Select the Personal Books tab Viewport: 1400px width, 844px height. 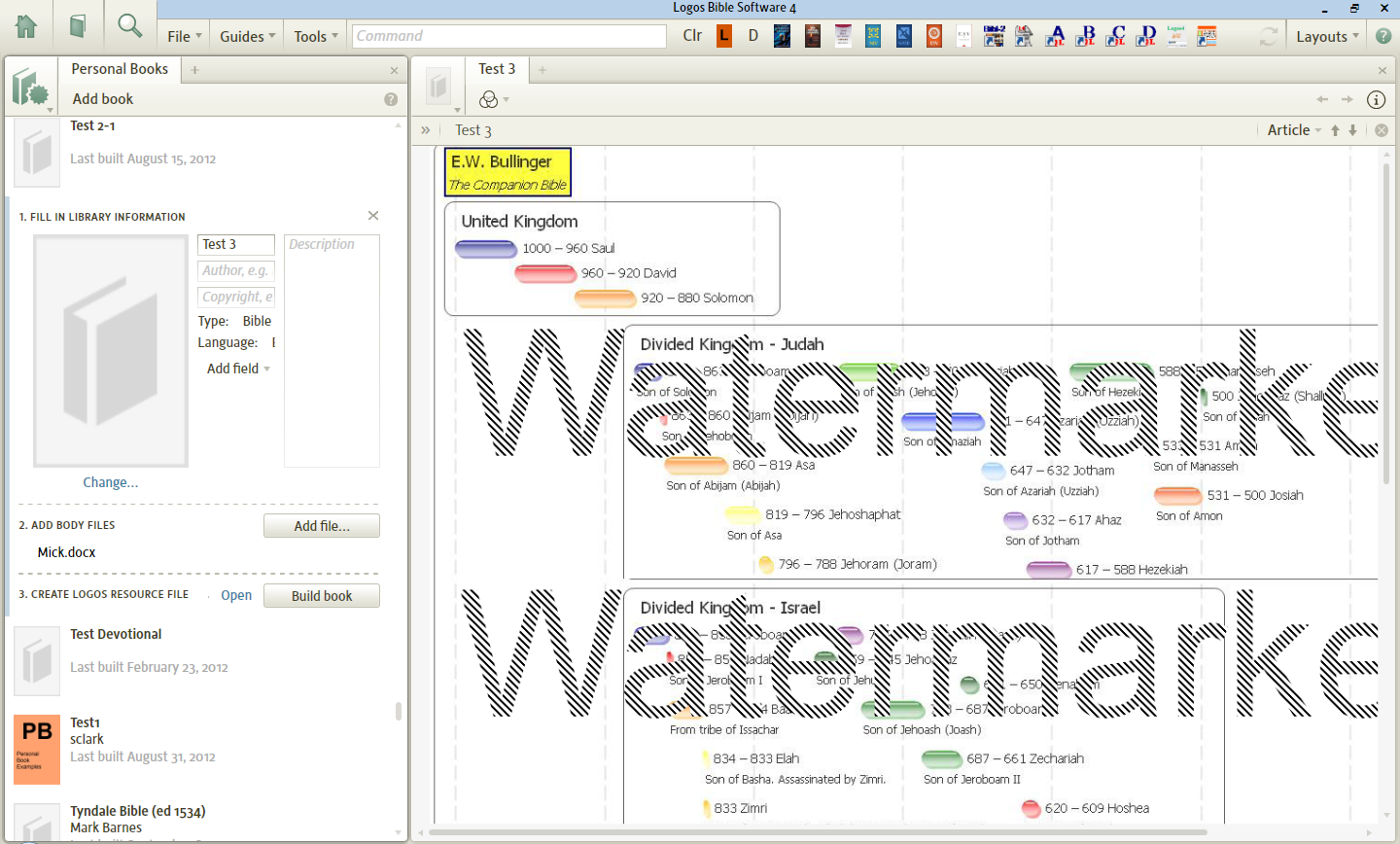[x=120, y=69]
